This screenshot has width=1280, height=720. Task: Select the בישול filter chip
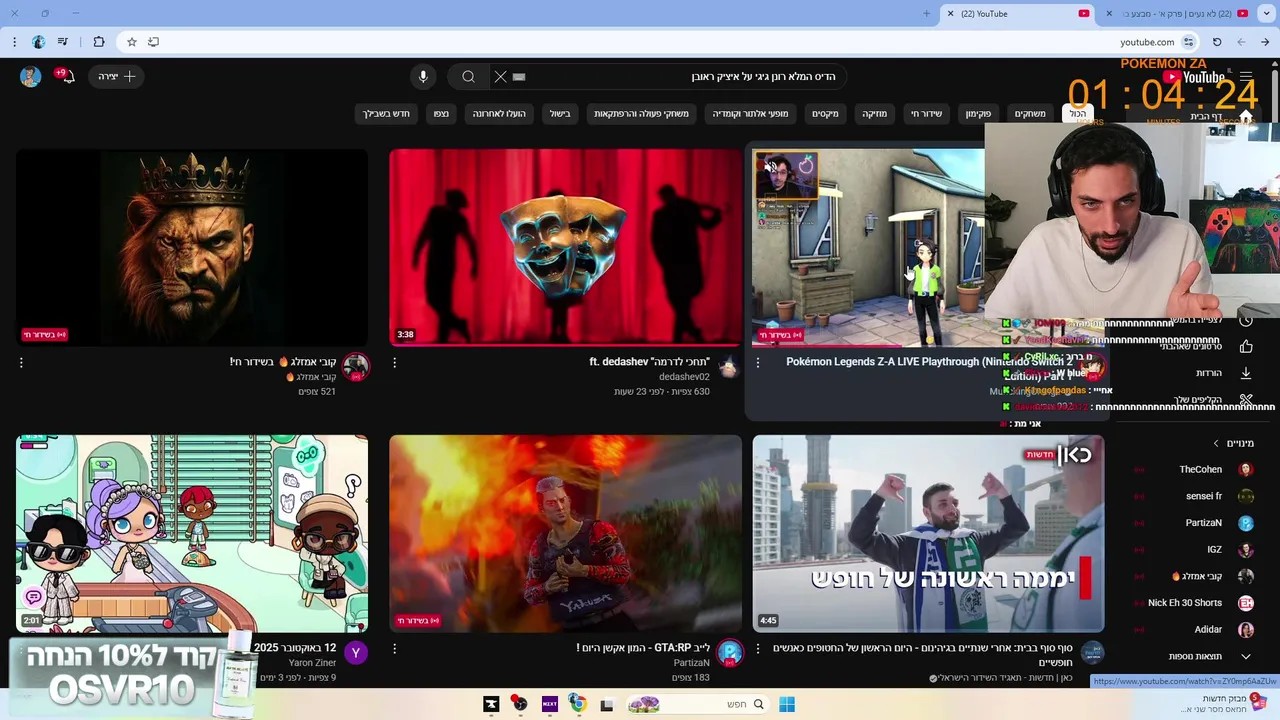(x=560, y=114)
